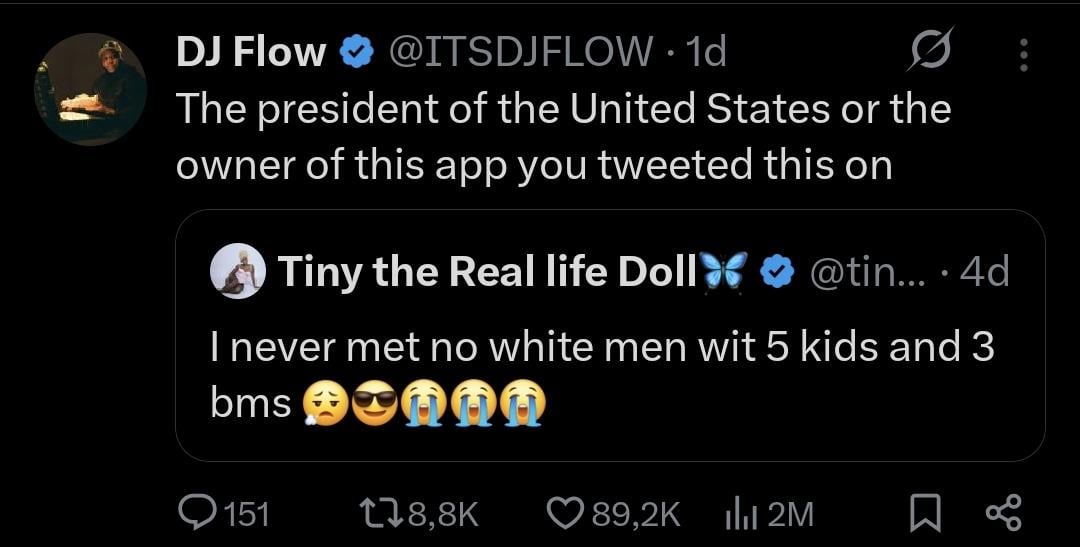Screen dimensions: 1080x547
Task: Open the quoted tweet author's avatar
Action: coord(238,271)
